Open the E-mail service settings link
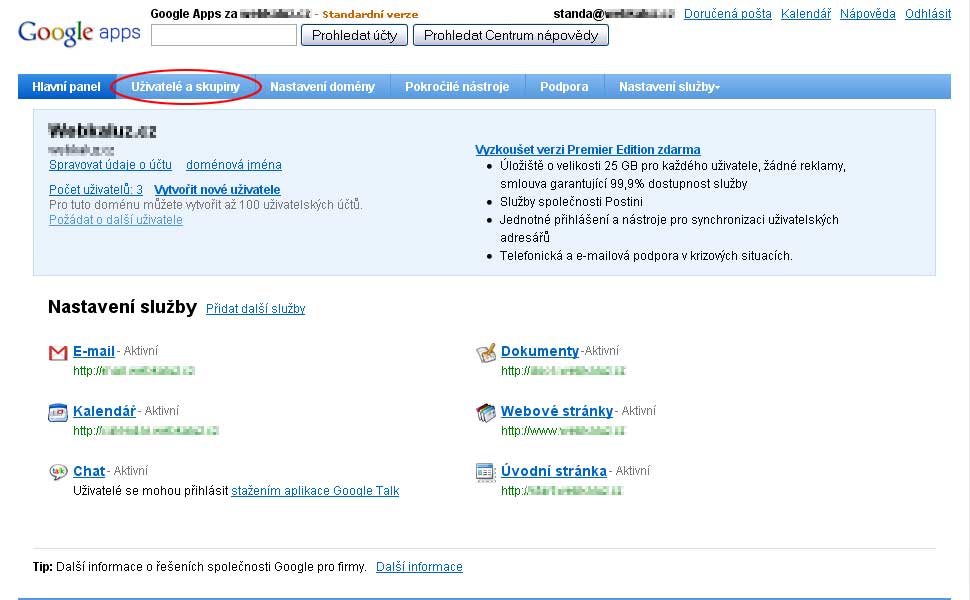This screenshot has height=600, width=970. pyautogui.click(x=94, y=351)
